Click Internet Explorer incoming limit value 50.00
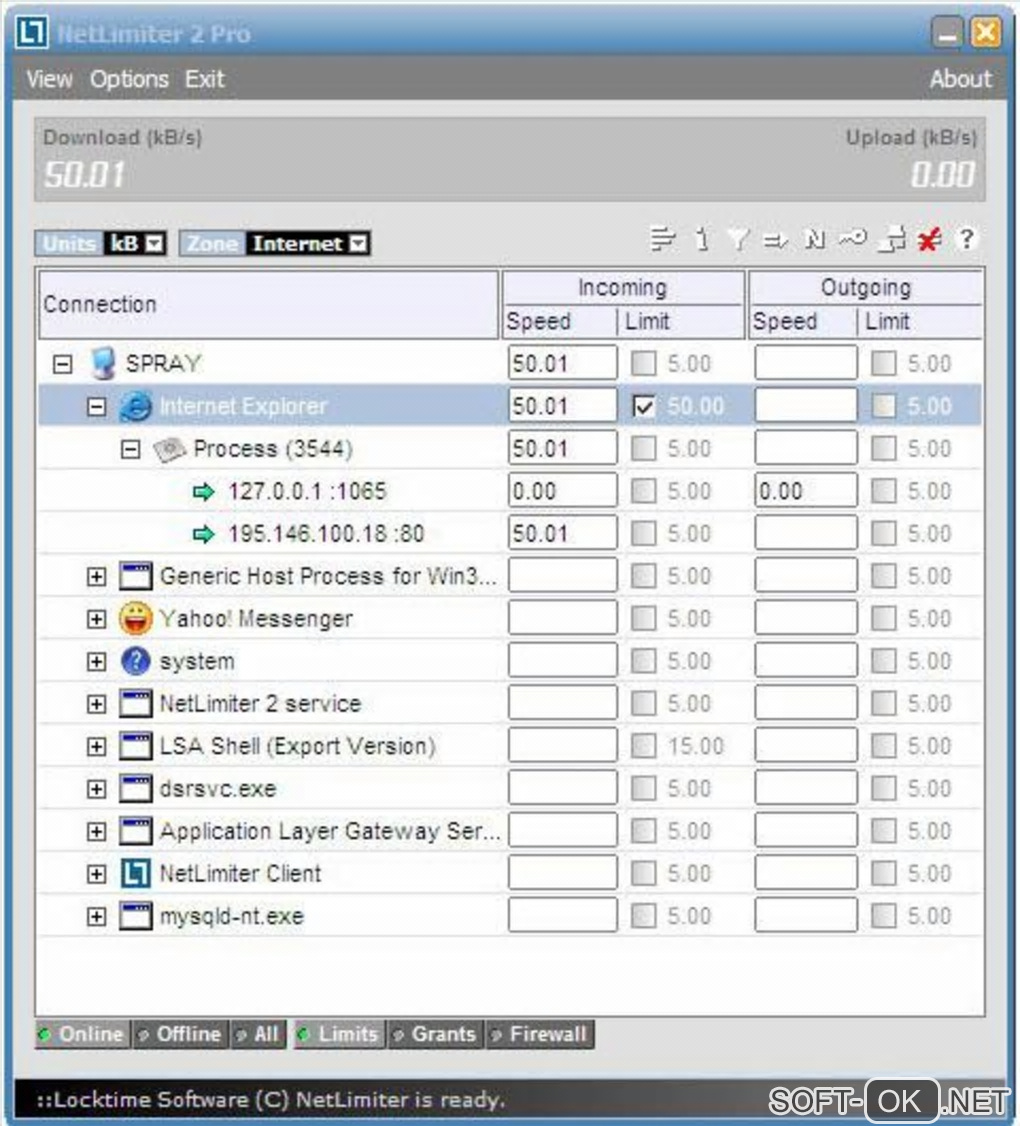Viewport: 1020px width, 1126px height. click(695, 406)
